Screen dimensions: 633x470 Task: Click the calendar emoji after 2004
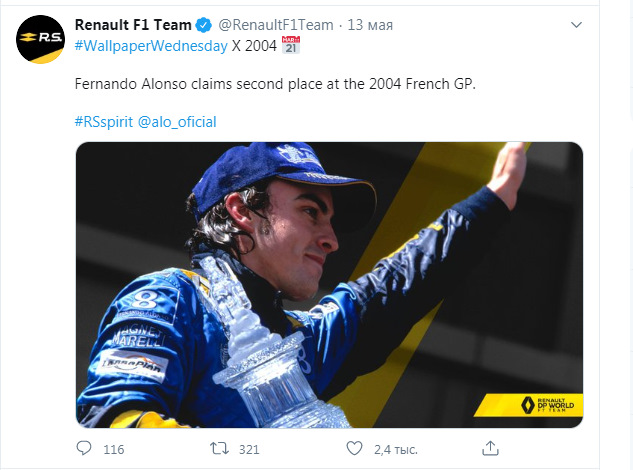tap(291, 46)
